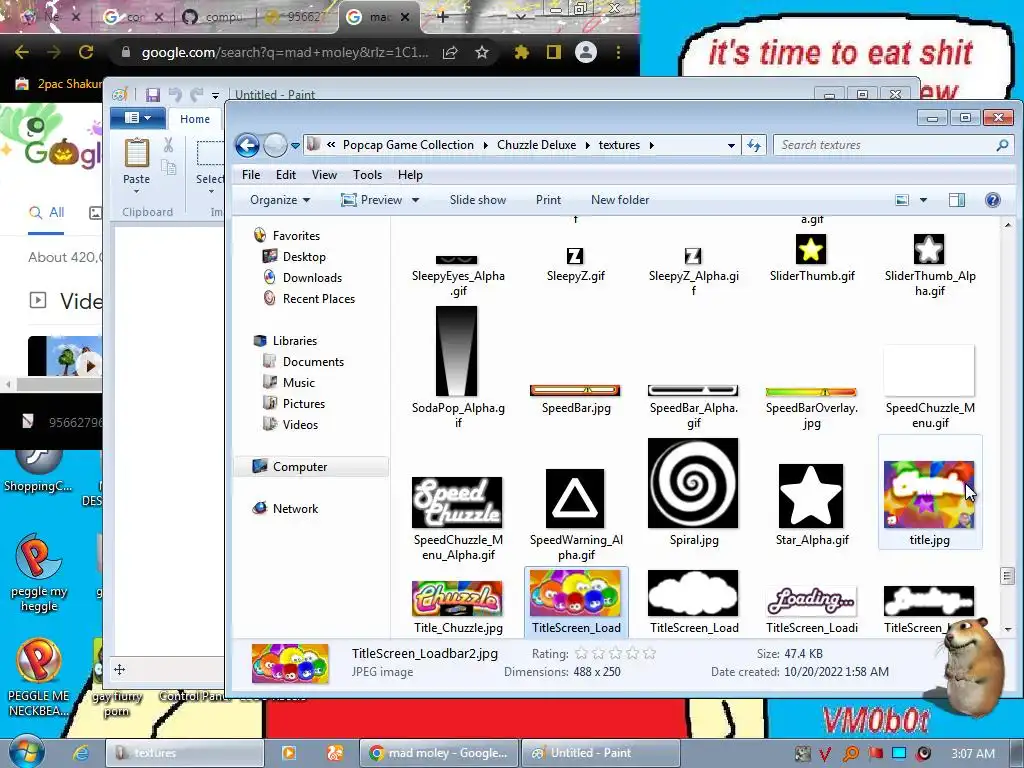This screenshot has height=768, width=1024.
Task: Click the Preview button
Action: pyautogui.click(x=372, y=200)
